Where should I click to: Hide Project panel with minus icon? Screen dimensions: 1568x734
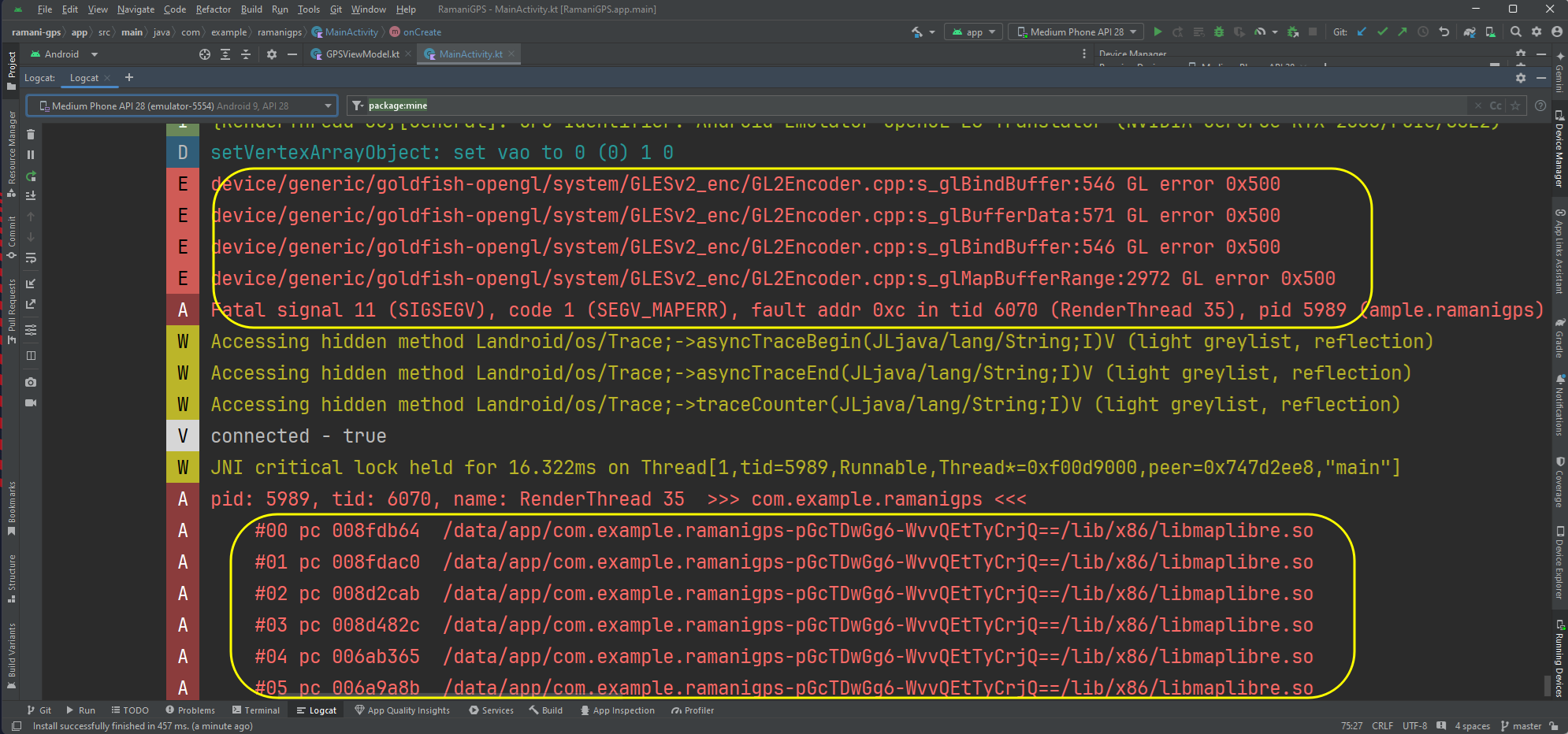click(292, 54)
